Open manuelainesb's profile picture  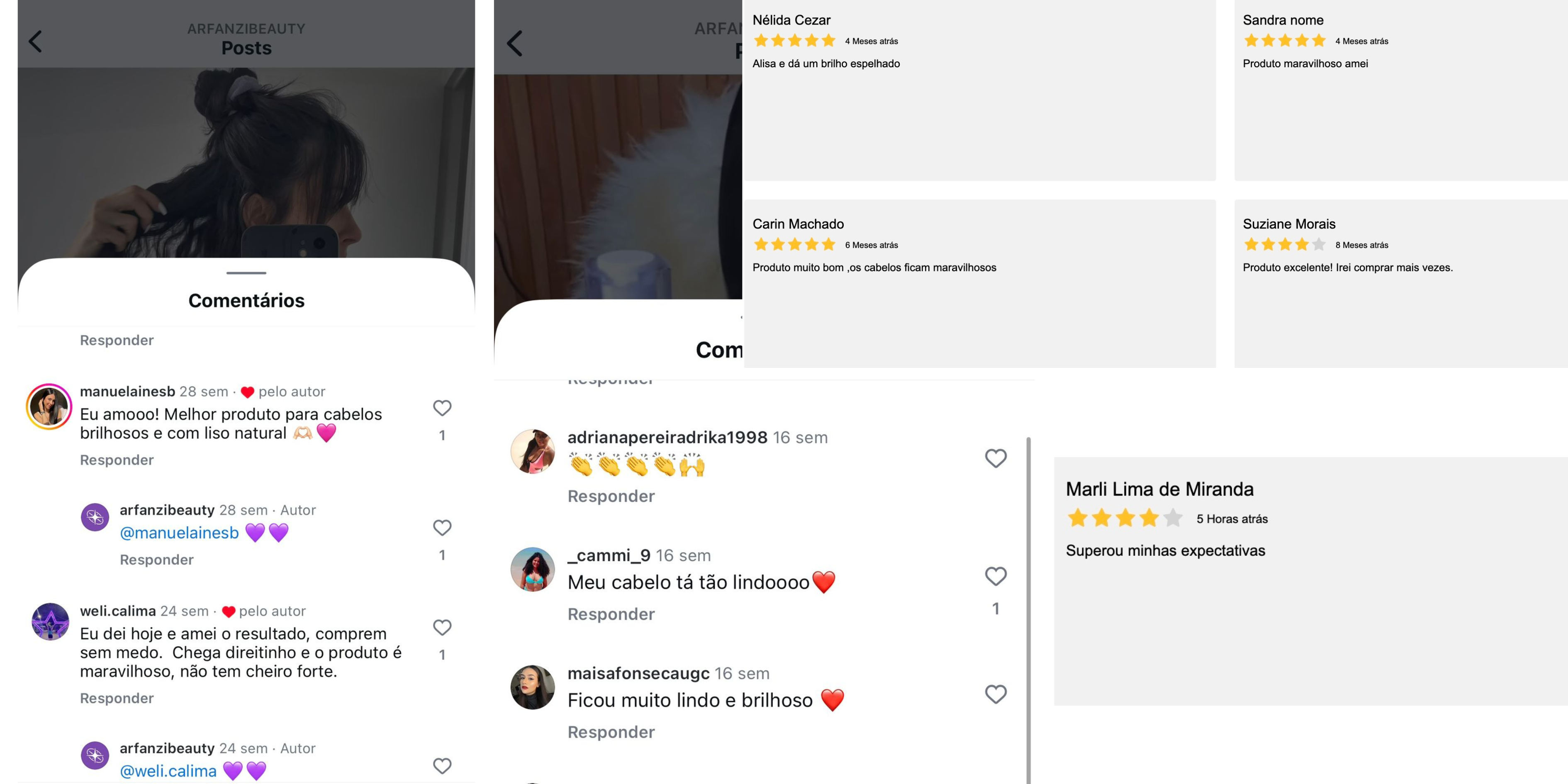click(49, 407)
